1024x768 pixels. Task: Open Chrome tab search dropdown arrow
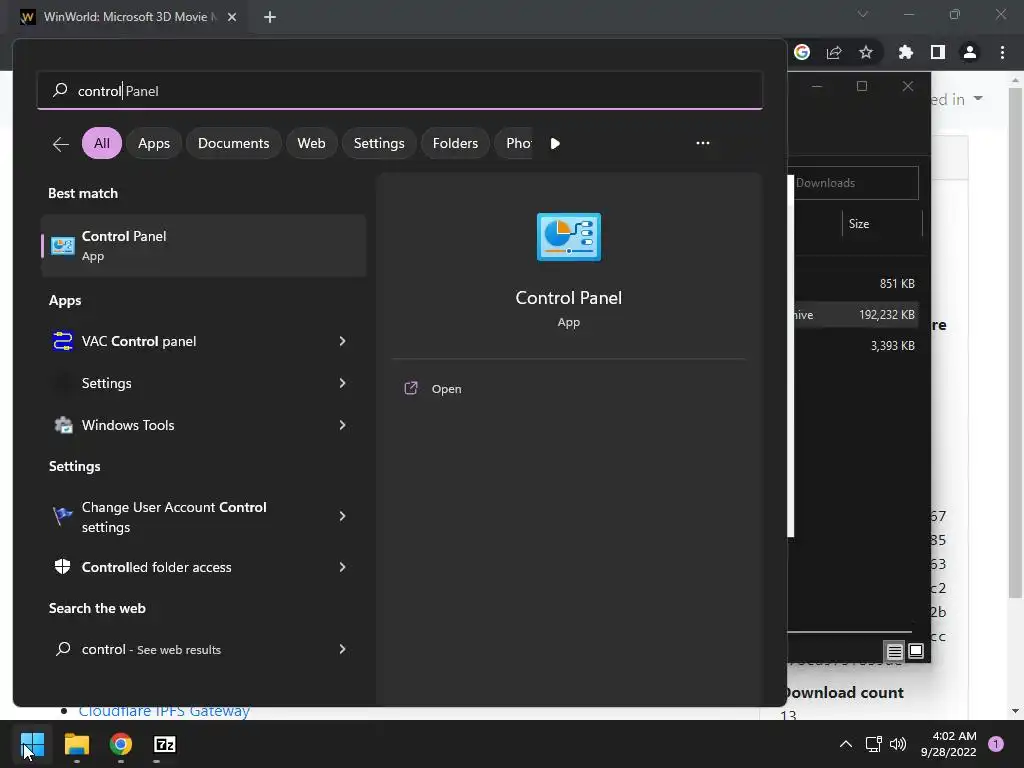[x=863, y=14]
